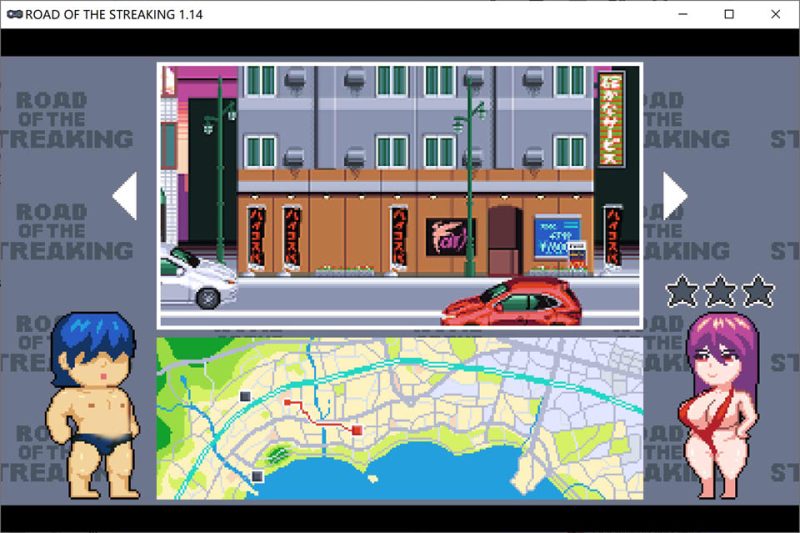The height and width of the screenshot is (533, 800).
Task: Select the last star in the rating row
Action: coord(758,291)
